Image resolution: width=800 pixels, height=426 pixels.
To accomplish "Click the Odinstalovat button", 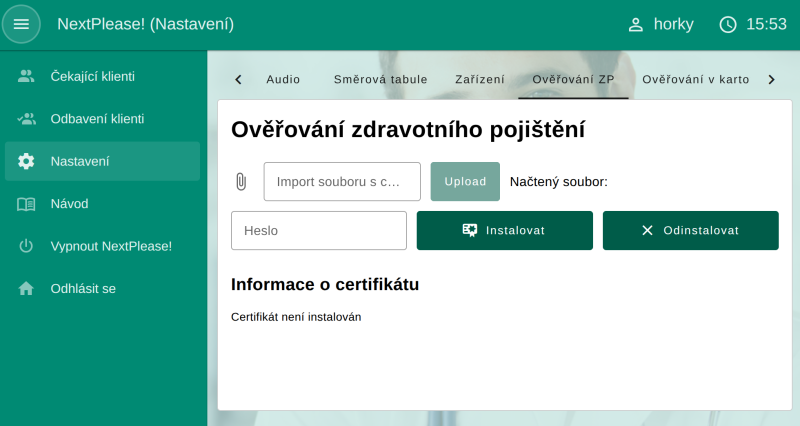I will click(690, 230).
